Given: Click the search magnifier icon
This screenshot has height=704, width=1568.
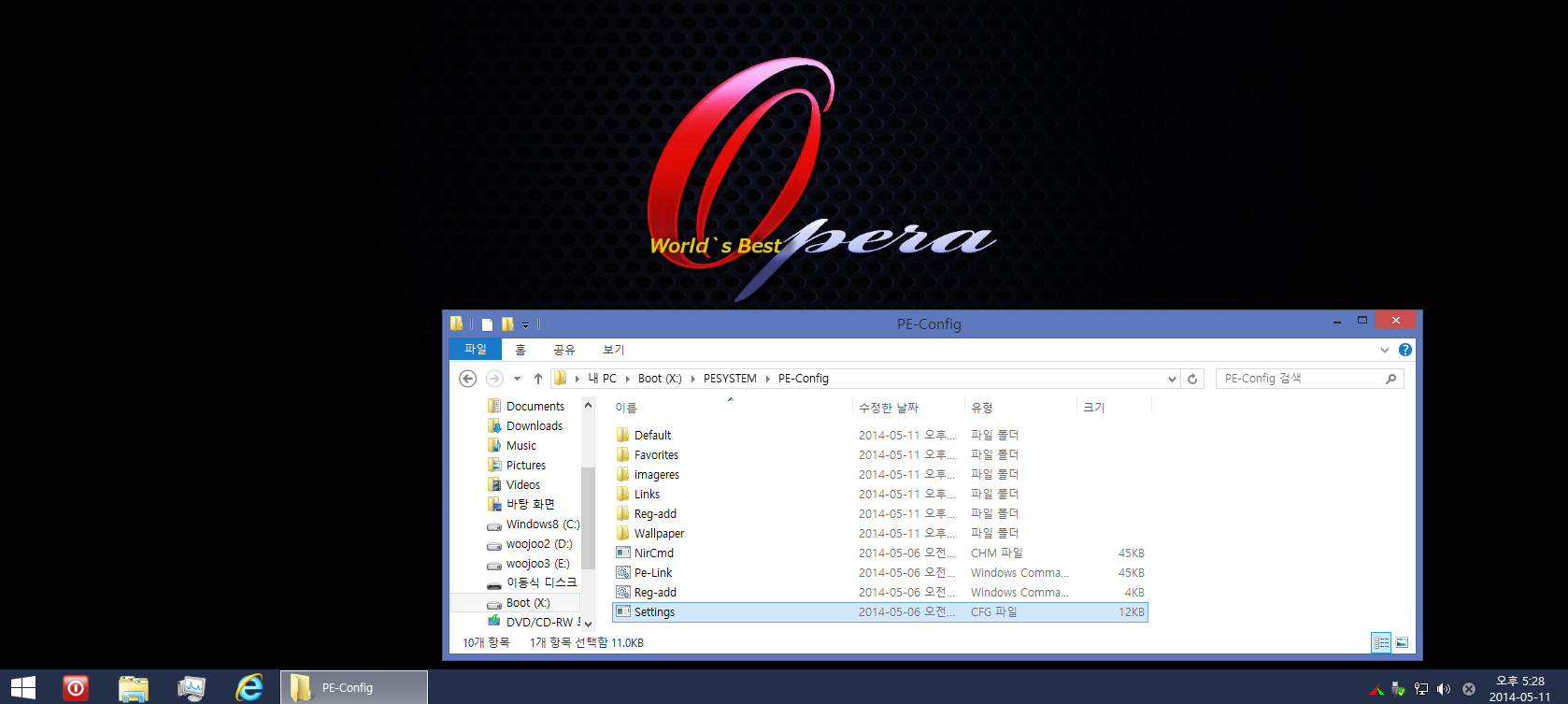Looking at the screenshot, I should click(x=1390, y=379).
